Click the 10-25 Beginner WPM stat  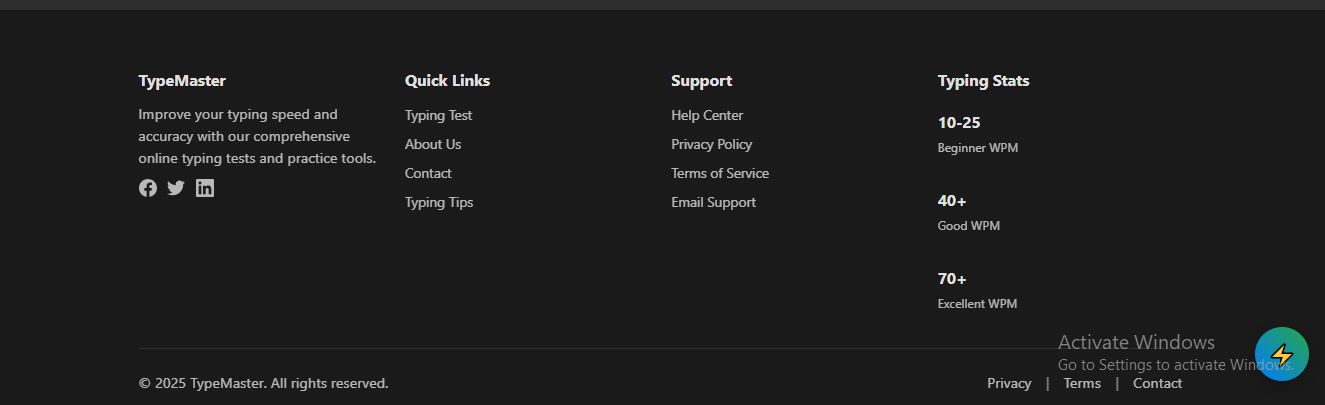[959, 123]
